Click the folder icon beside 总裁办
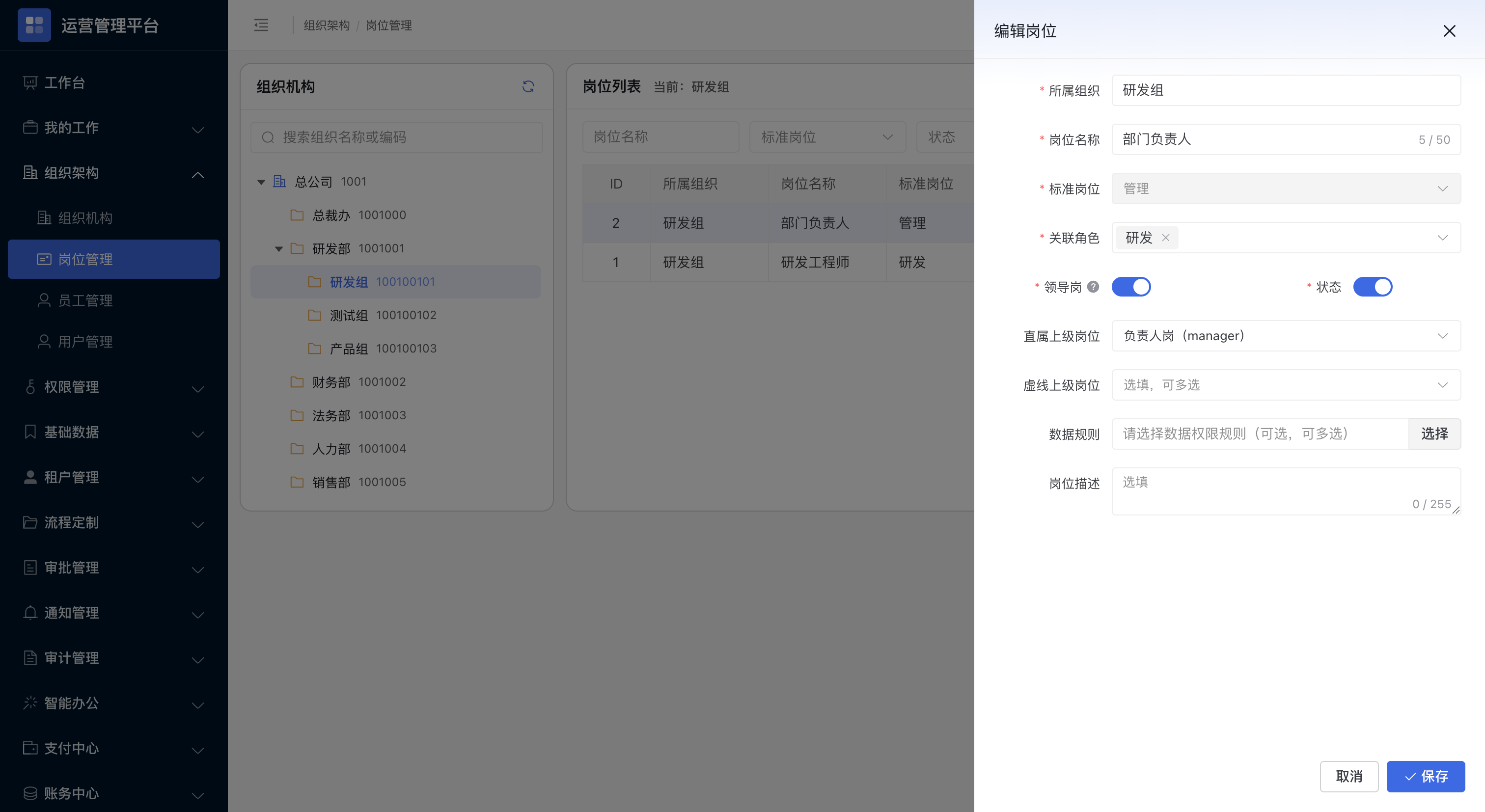 pyautogui.click(x=297, y=215)
